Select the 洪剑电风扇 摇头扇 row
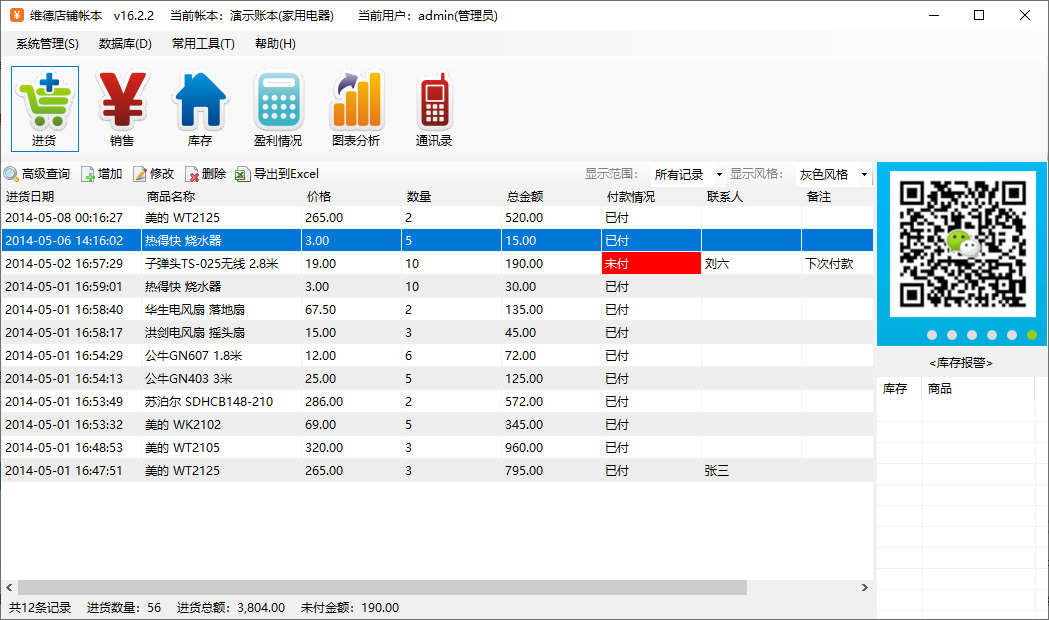This screenshot has width=1049, height=620. click(437, 332)
